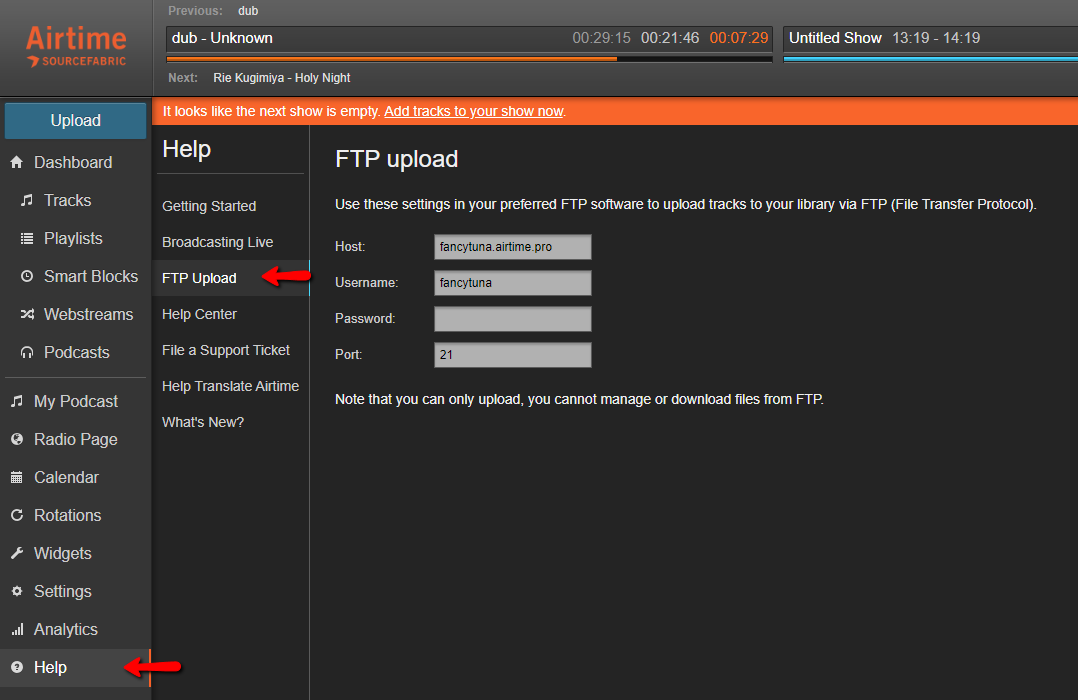Click next track 'Rie Kugimiya - Holy Night'
This screenshot has width=1078, height=700.
point(282,78)
